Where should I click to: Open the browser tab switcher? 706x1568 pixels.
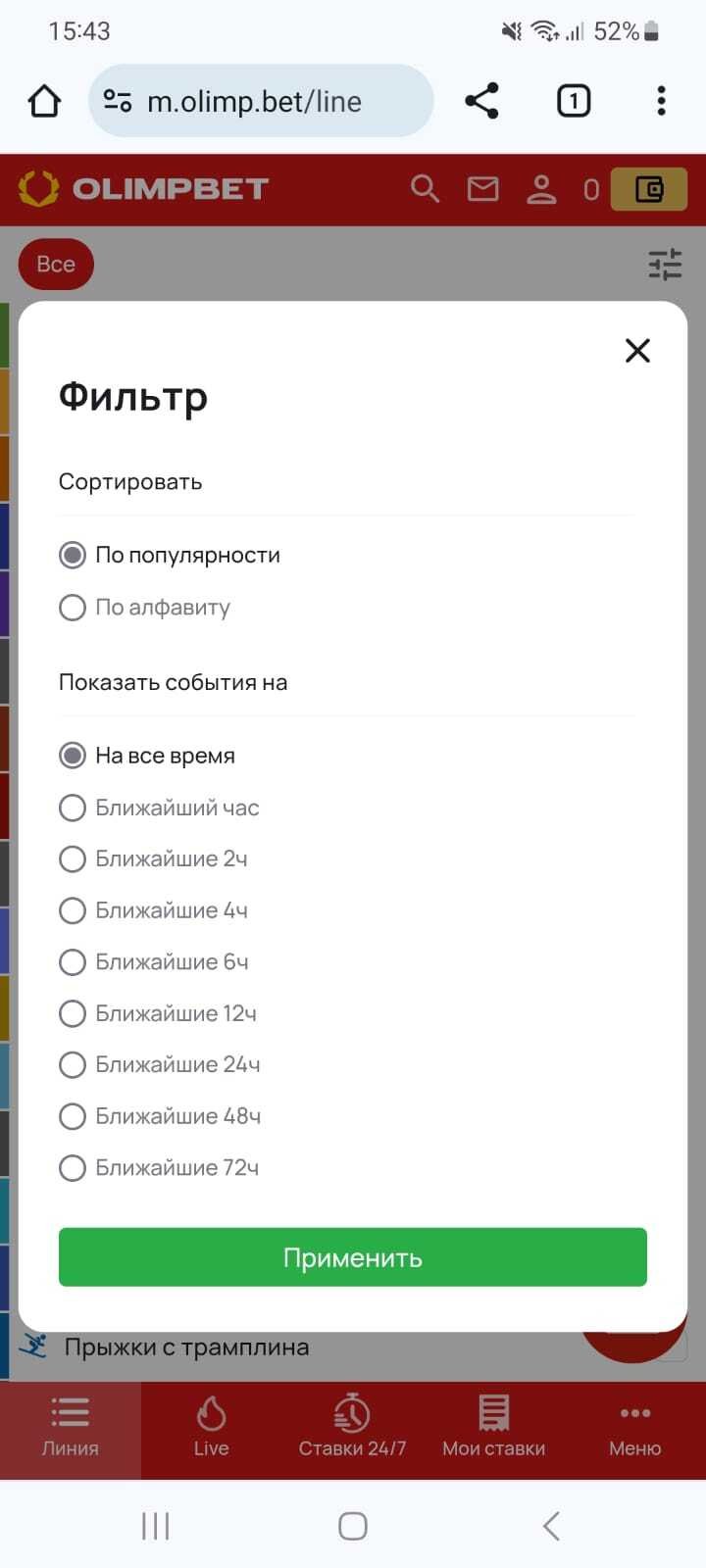(x=574, y=101)
